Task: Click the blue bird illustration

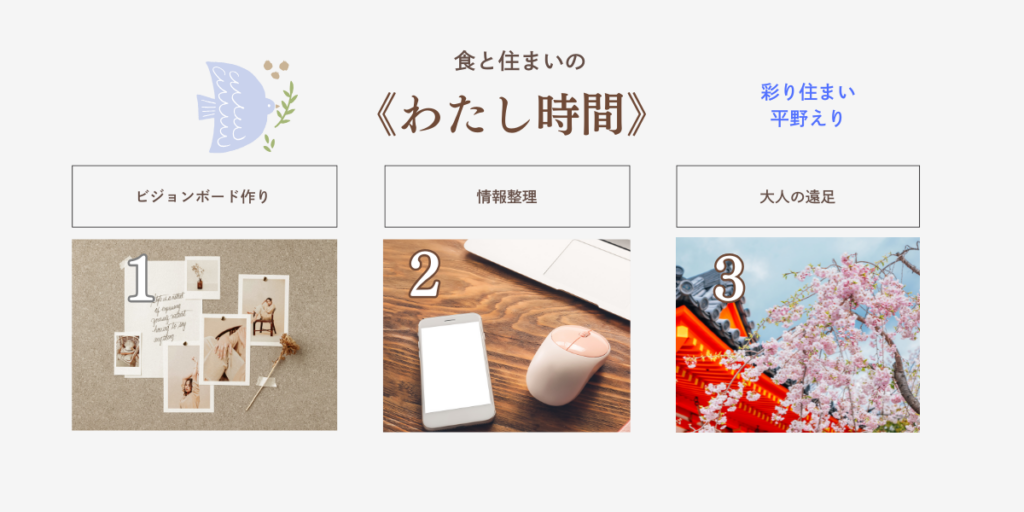Action: (234, 106)
